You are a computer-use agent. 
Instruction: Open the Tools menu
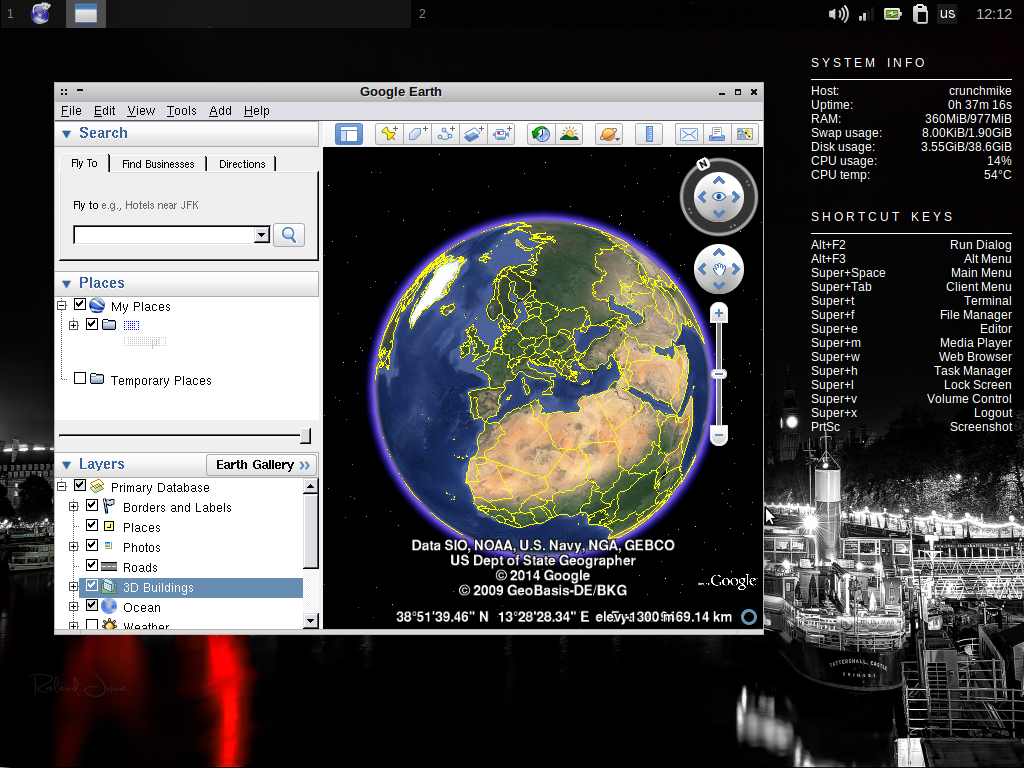[182, 111]
